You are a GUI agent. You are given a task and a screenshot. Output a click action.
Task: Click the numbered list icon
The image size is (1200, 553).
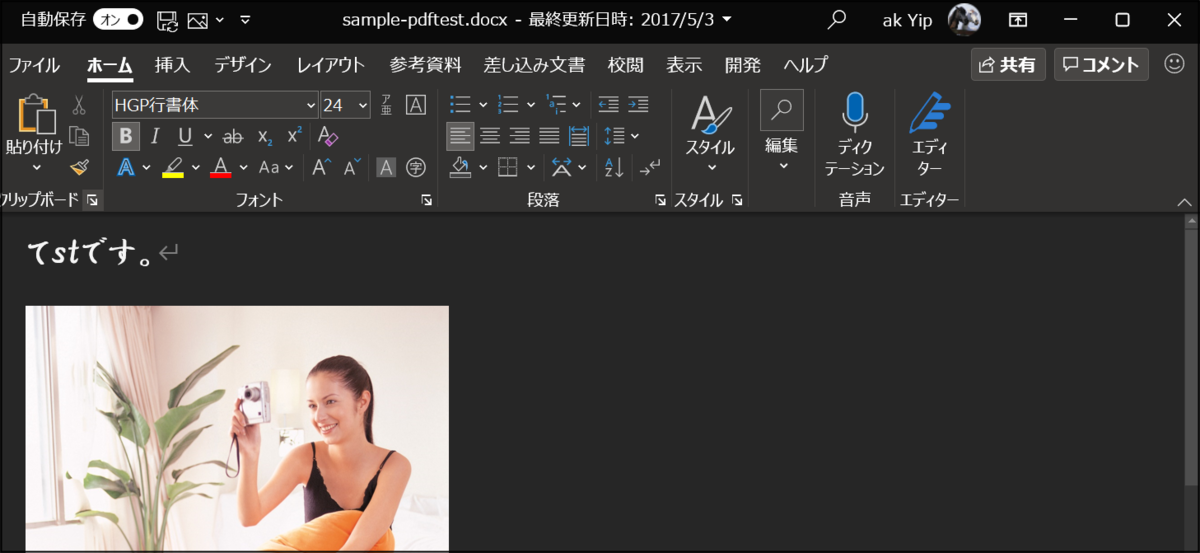click(508, 105)
